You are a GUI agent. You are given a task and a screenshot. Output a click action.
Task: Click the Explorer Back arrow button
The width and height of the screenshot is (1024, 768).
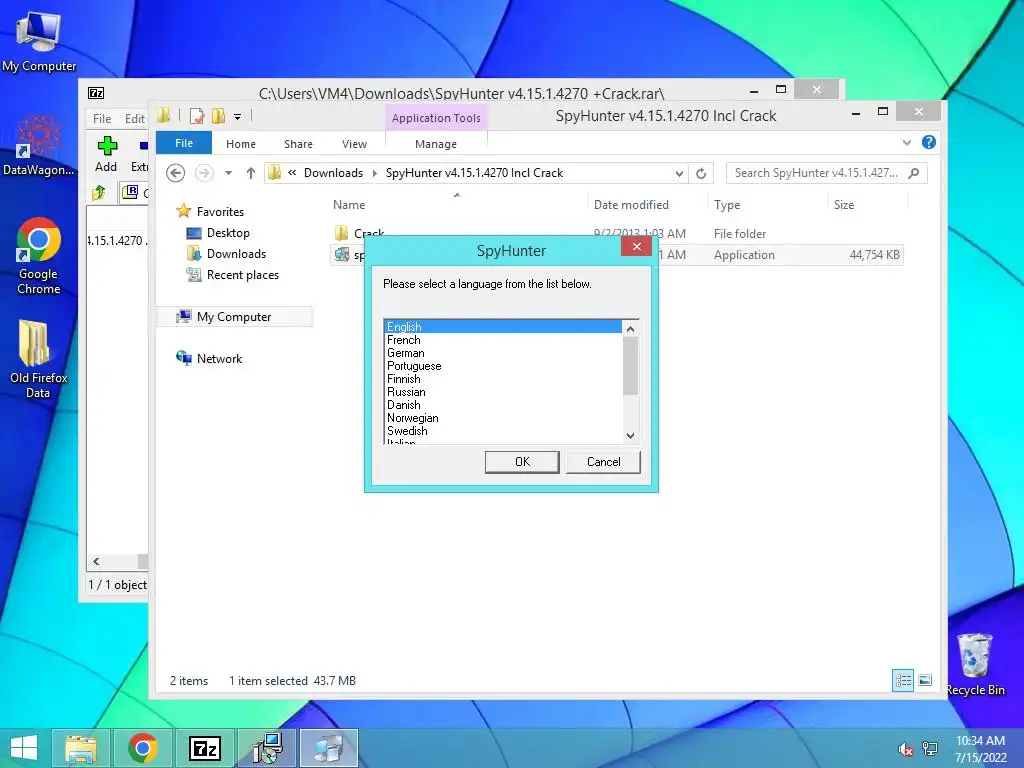(175, 173)
